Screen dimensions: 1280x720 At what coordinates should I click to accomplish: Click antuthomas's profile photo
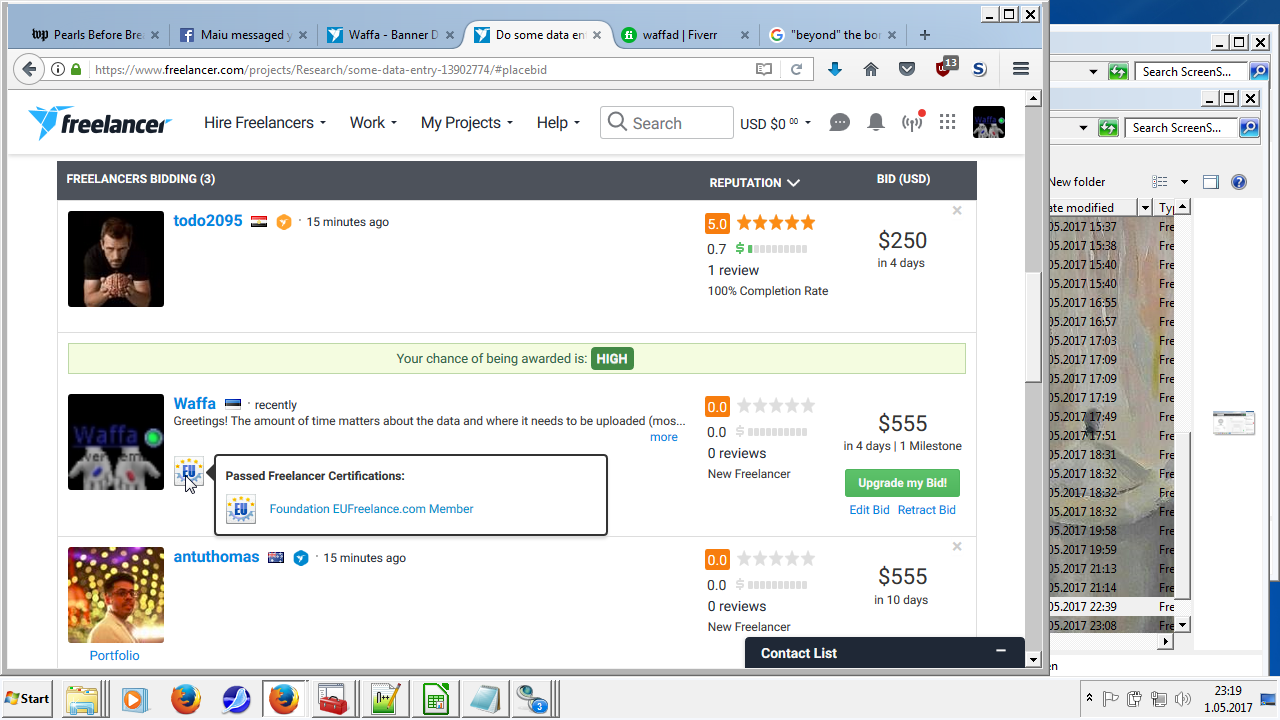click(x=116, y=595)
